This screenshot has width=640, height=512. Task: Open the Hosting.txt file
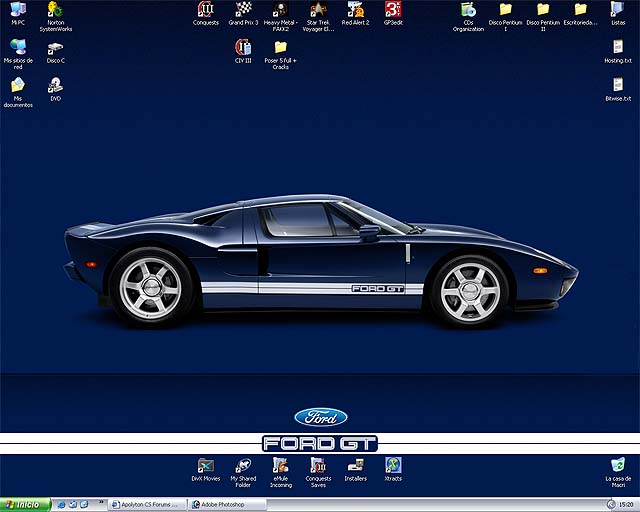618,47
